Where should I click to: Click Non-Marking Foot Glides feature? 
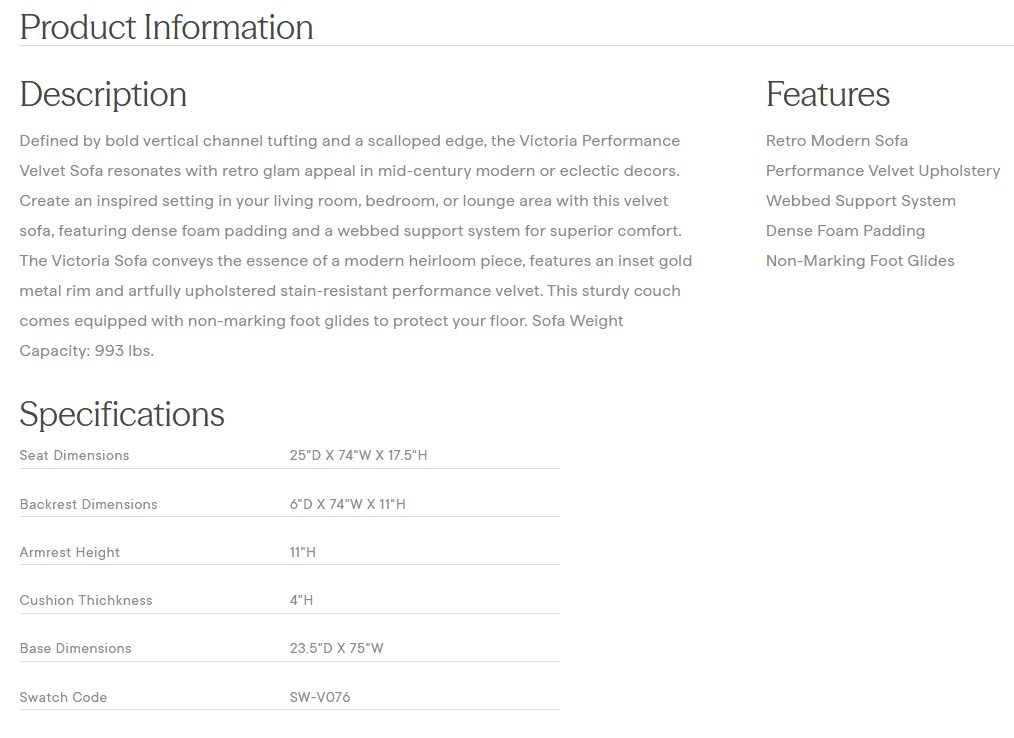(x=859, y=261)
